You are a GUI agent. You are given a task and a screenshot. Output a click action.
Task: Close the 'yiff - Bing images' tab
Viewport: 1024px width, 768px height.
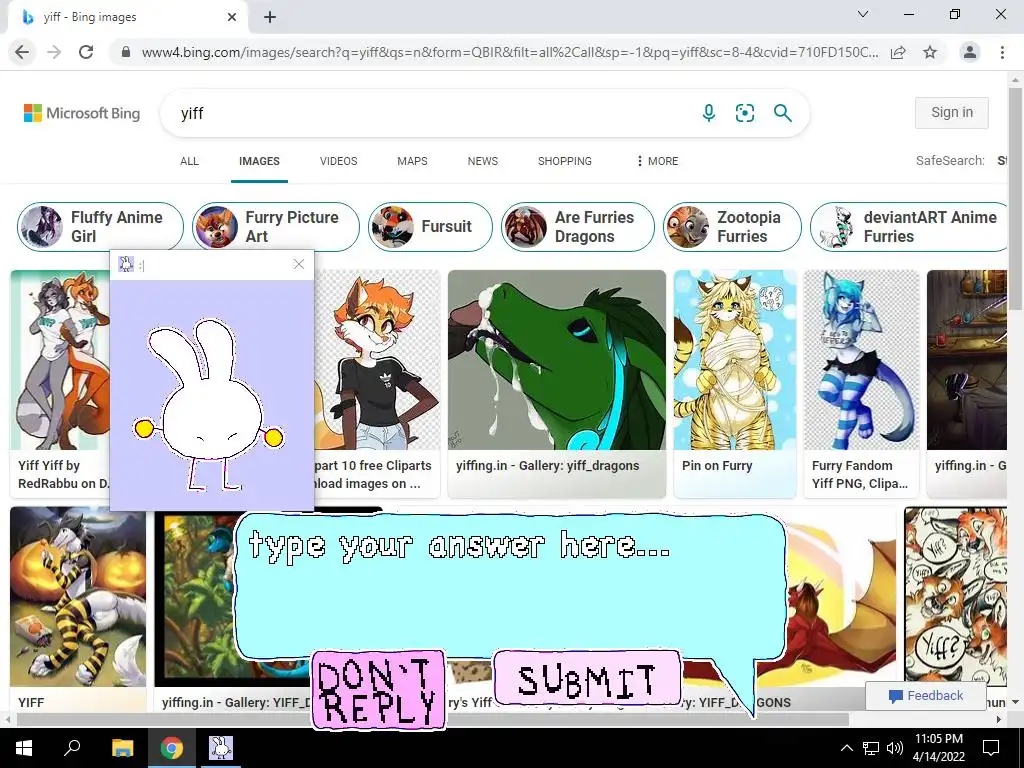coord(232,17)
